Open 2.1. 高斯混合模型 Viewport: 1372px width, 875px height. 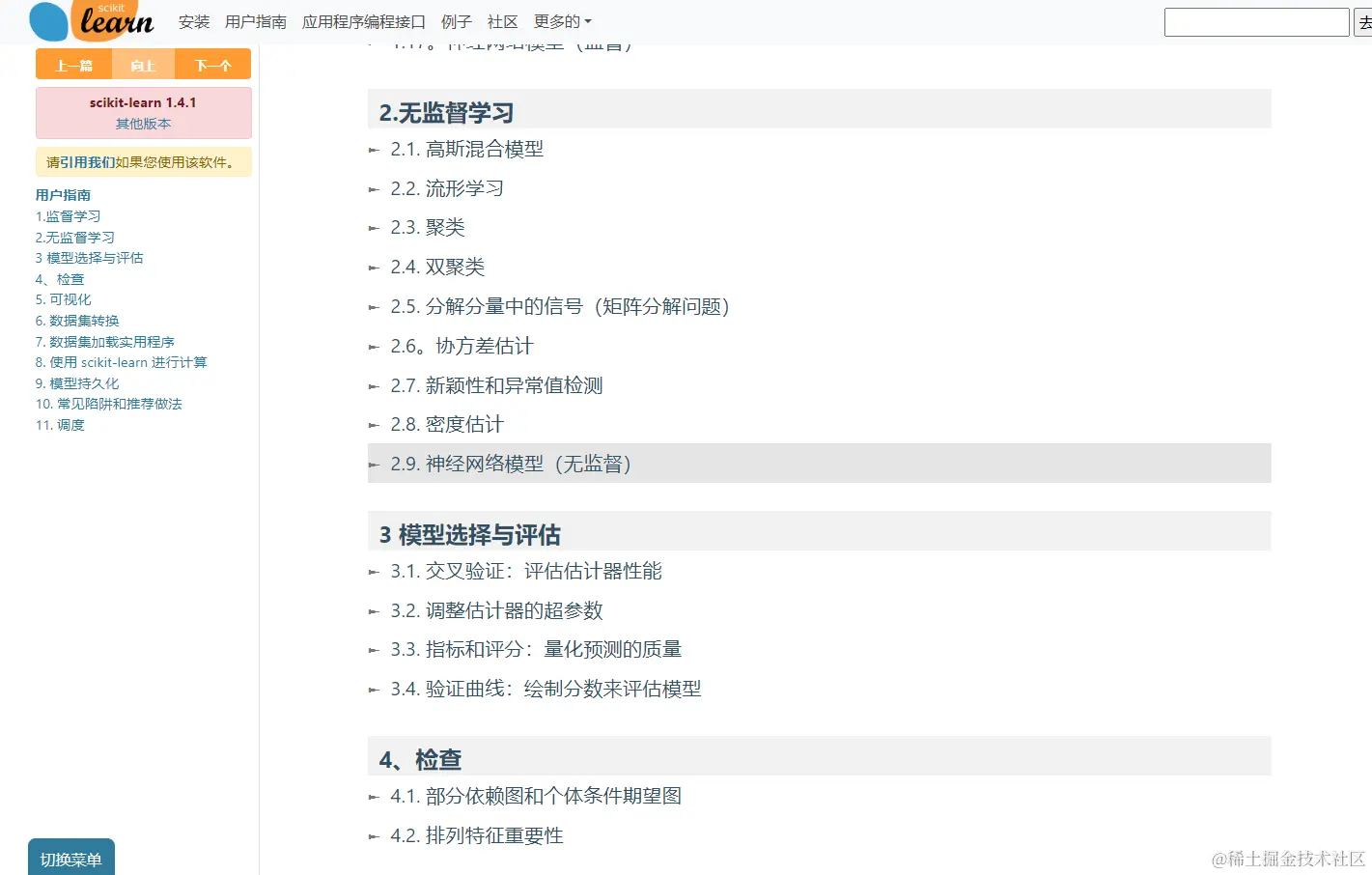[x=467, y=149]
